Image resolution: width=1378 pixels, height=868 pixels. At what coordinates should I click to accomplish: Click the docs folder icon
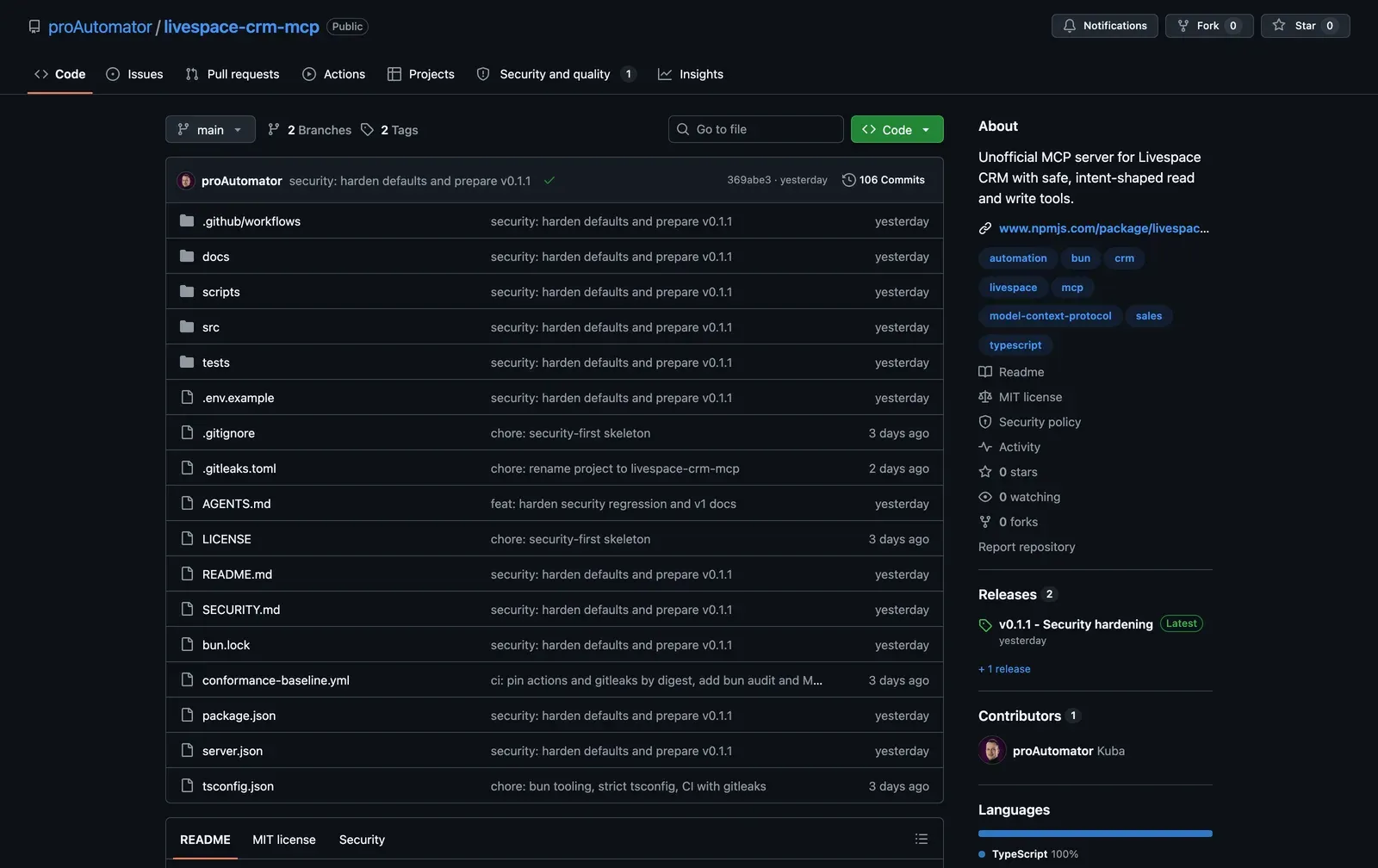click(187, 257)
